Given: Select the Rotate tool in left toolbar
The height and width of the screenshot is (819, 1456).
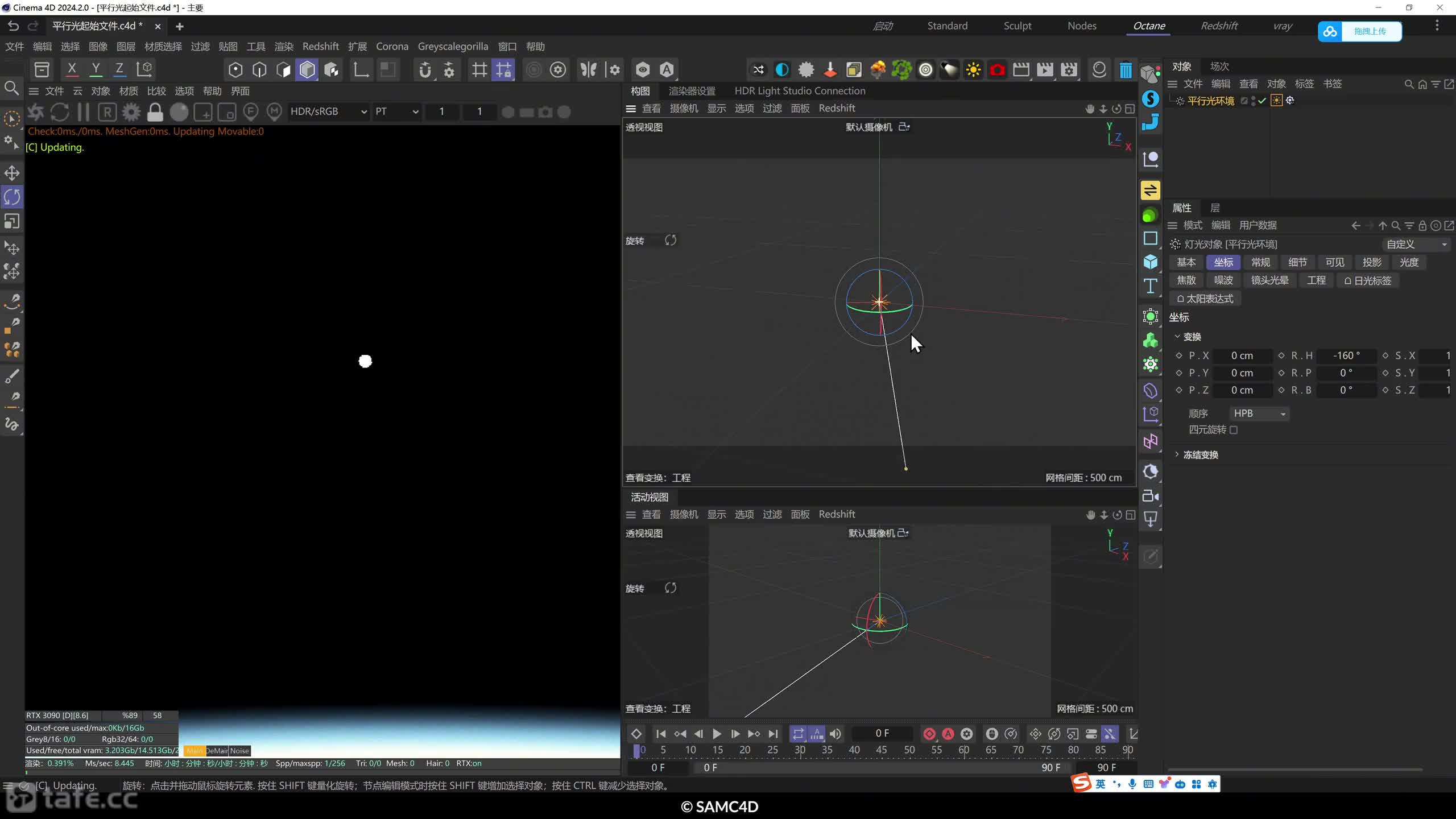Looking at the screenshot, I should coord(12,197).
